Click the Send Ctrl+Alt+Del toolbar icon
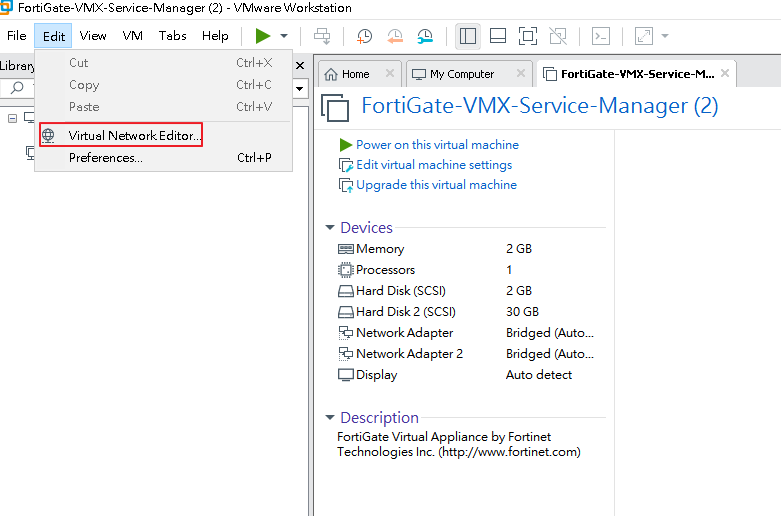Viewport: 781px width, 516px height. (x=322, y=36)
